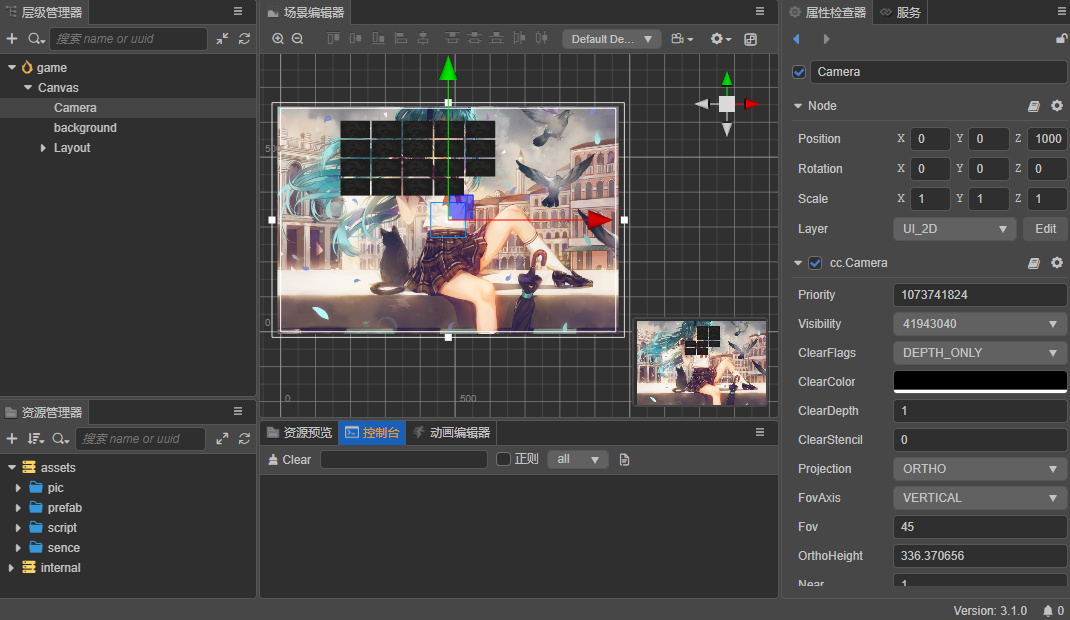Viewport: 1070px width, 620px height.
Task: Expand the Layout node in hierarchy
Action: [43, 148]
